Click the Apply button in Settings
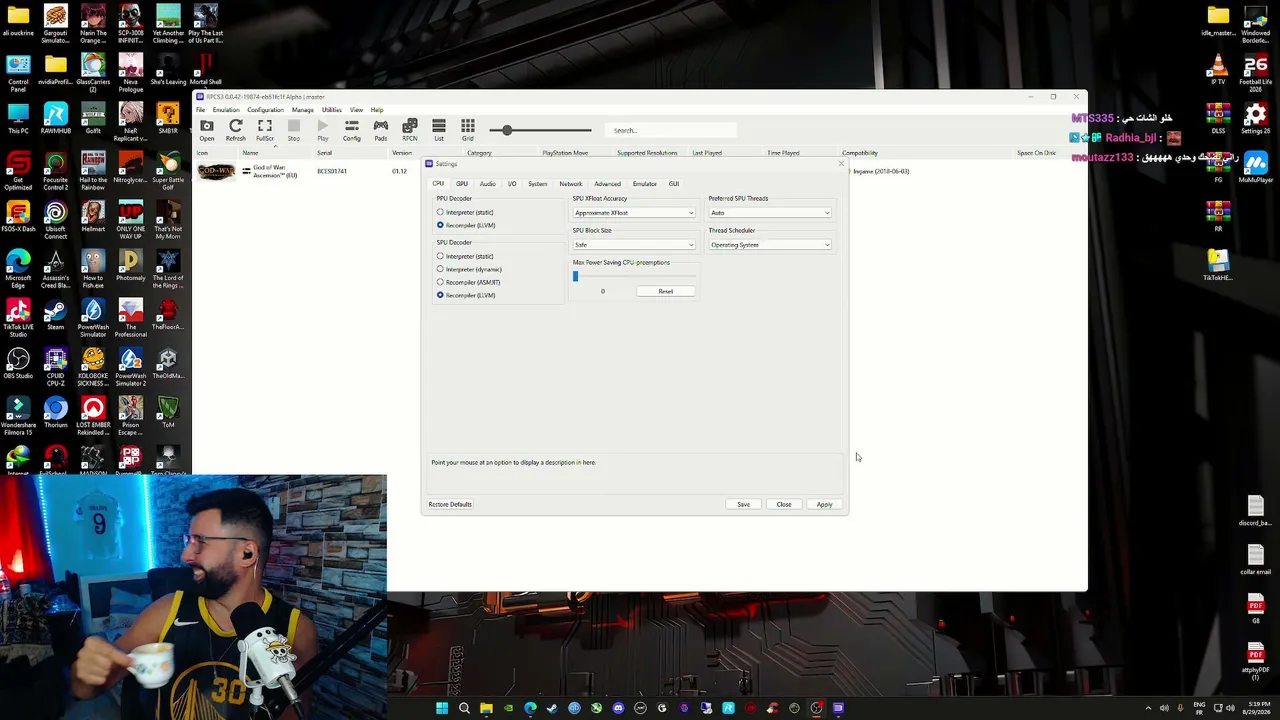1280x720 pixels. [824, 504]
